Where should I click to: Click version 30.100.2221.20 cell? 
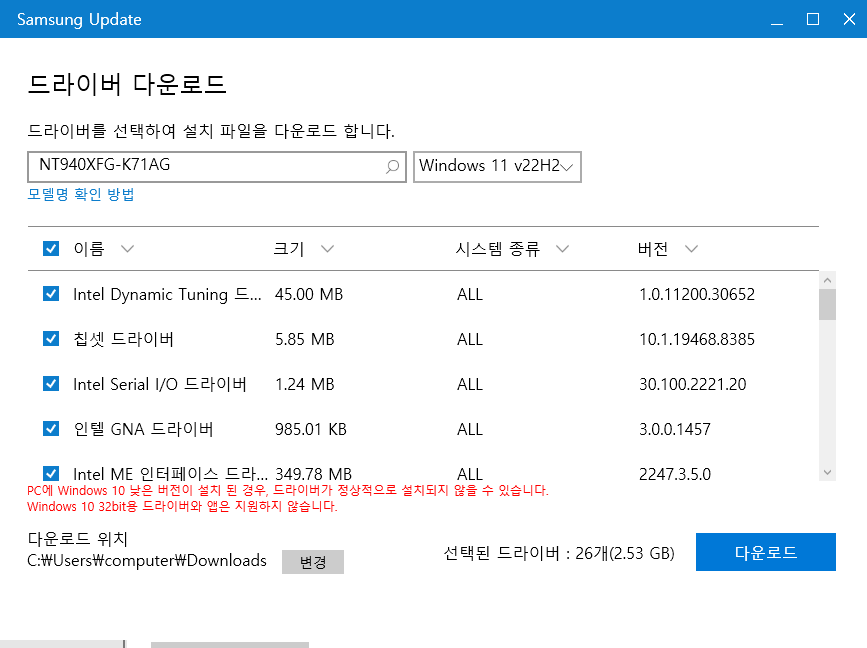[x=693, y=384]
